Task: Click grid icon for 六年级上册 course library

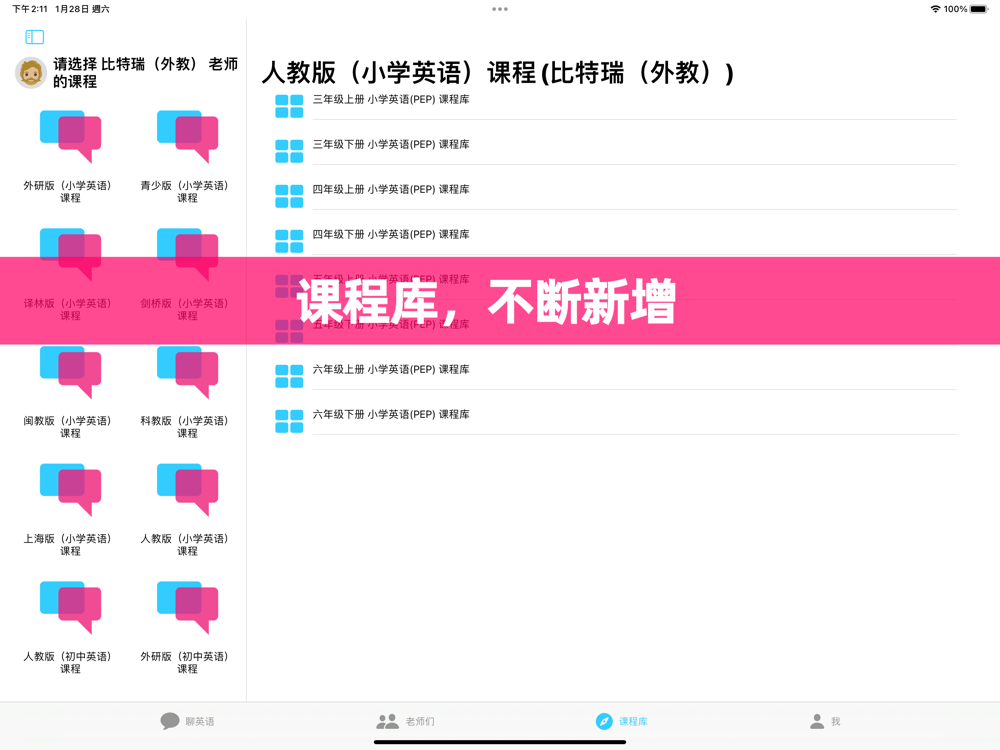Action: coord(289,376)
